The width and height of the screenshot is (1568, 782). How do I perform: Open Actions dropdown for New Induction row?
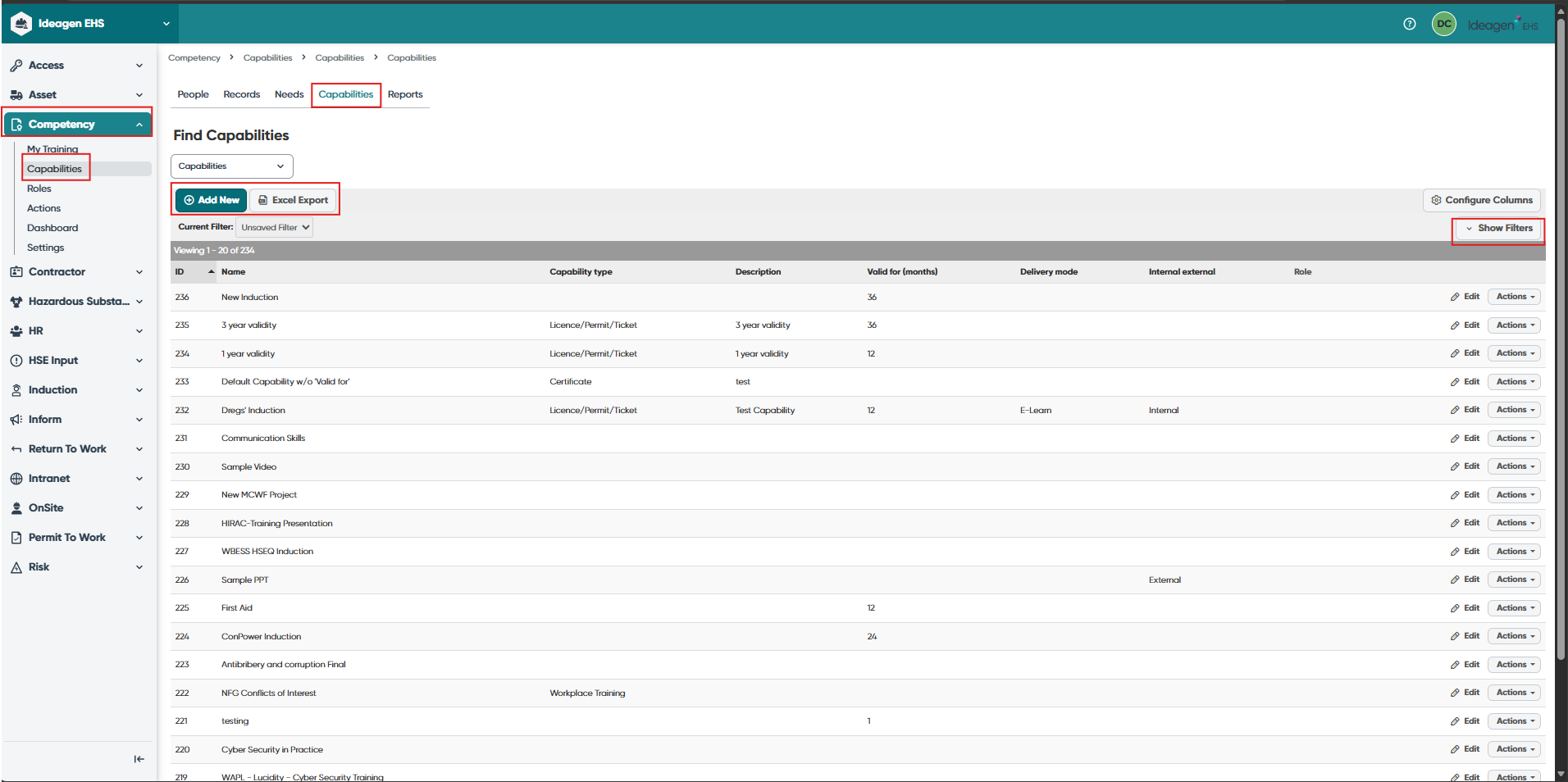click(x=1514, y=297)
